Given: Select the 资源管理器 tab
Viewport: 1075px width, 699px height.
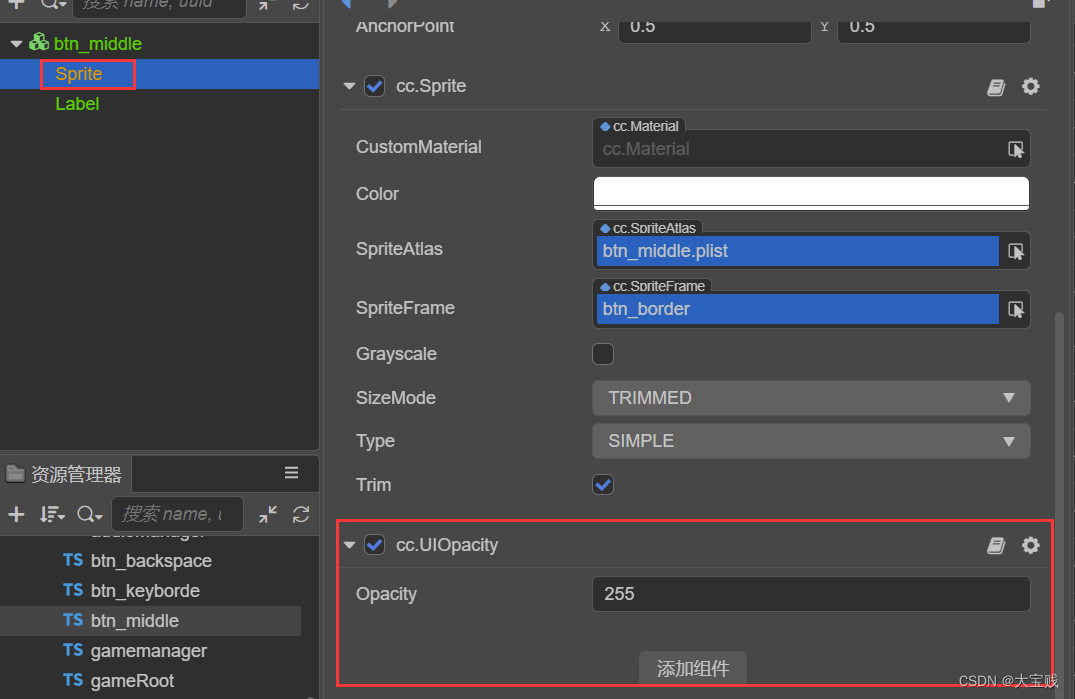Looking at the screenshot, I should (66, 474).
